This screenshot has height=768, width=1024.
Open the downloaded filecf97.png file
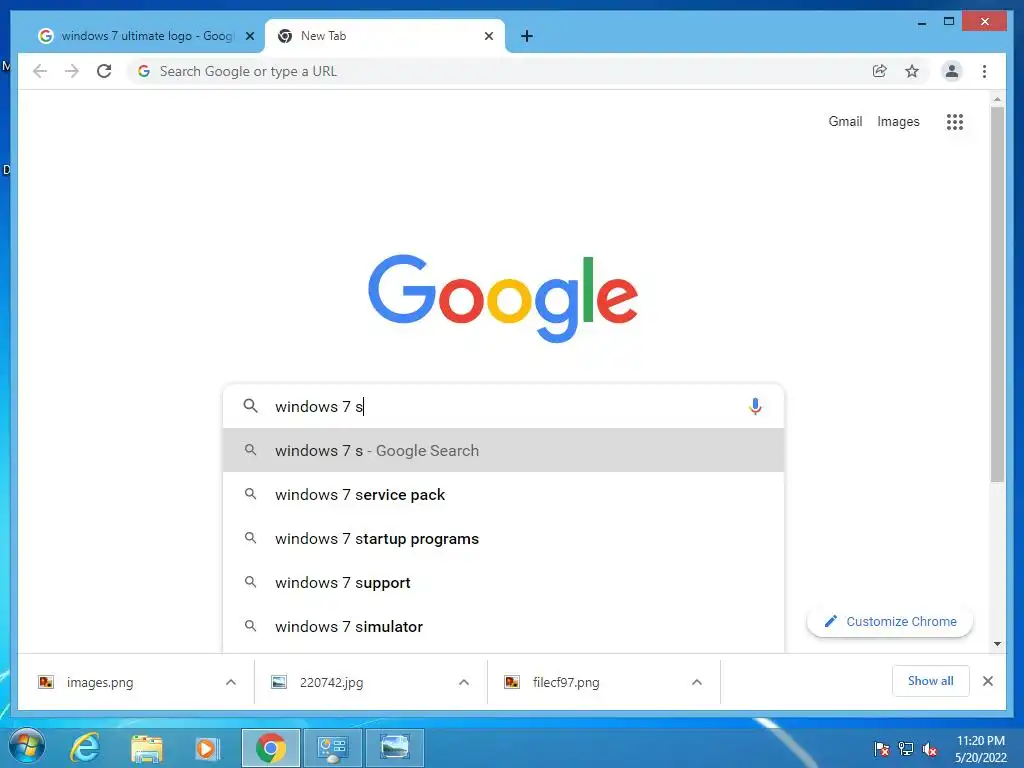566,682
